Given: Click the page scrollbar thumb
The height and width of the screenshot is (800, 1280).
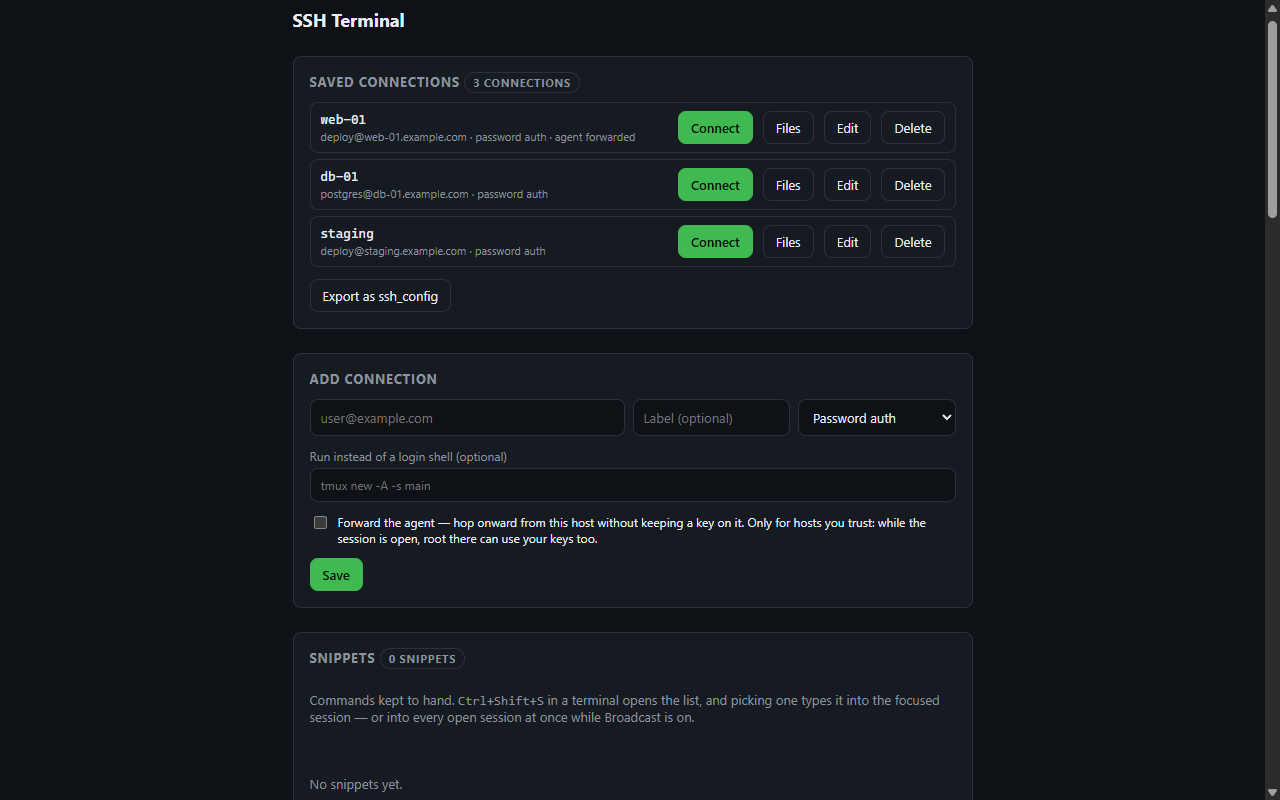Looking at the screenshot, I should (x=1272, y=118).
